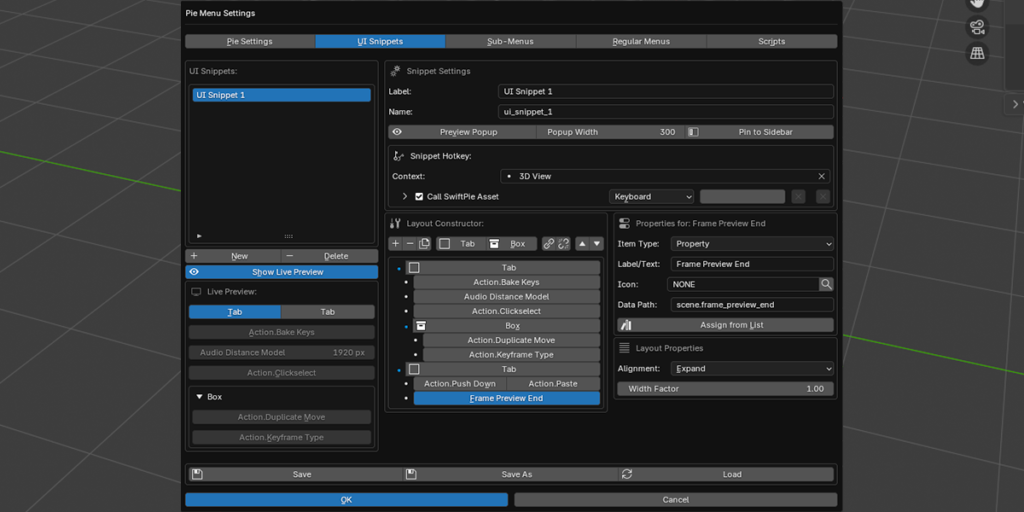Viewport: 1024px width, 512px height.
Task: Click the Pin to Sidebar panel icon
Action: [693, 132]
